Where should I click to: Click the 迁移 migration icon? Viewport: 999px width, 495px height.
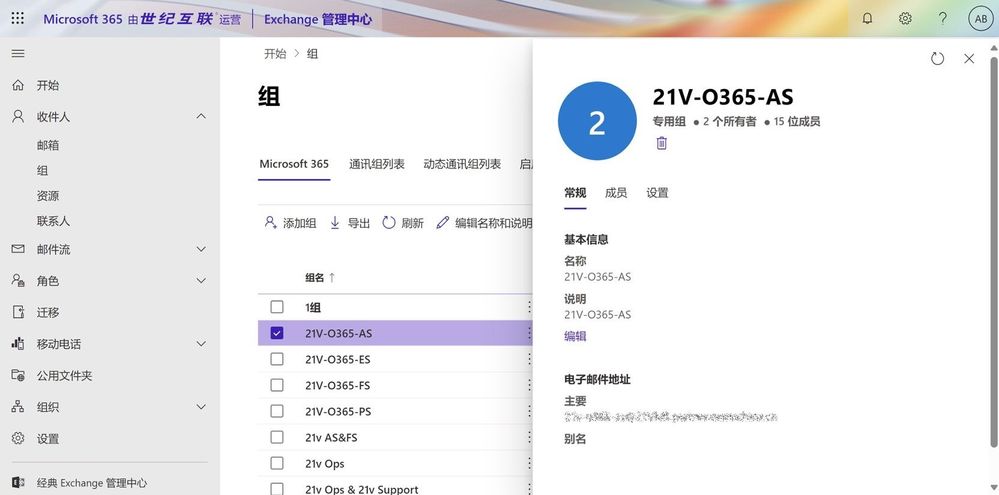point(18,312)
